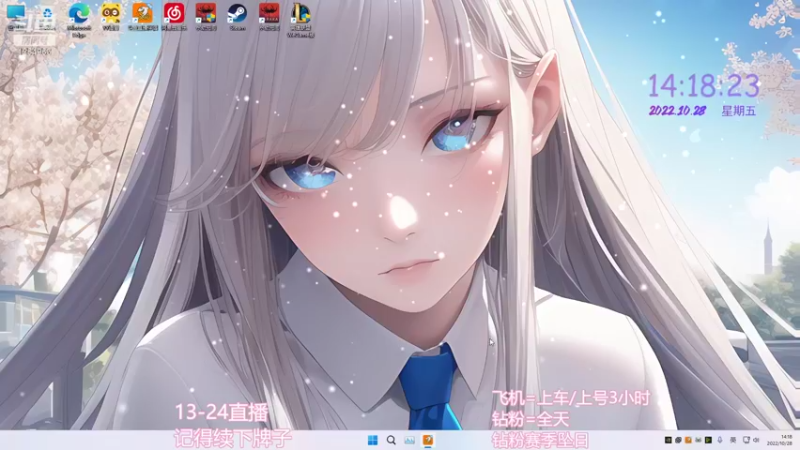
Task: Open the red game icon with colored badge
Action: [x=206, y=17]
